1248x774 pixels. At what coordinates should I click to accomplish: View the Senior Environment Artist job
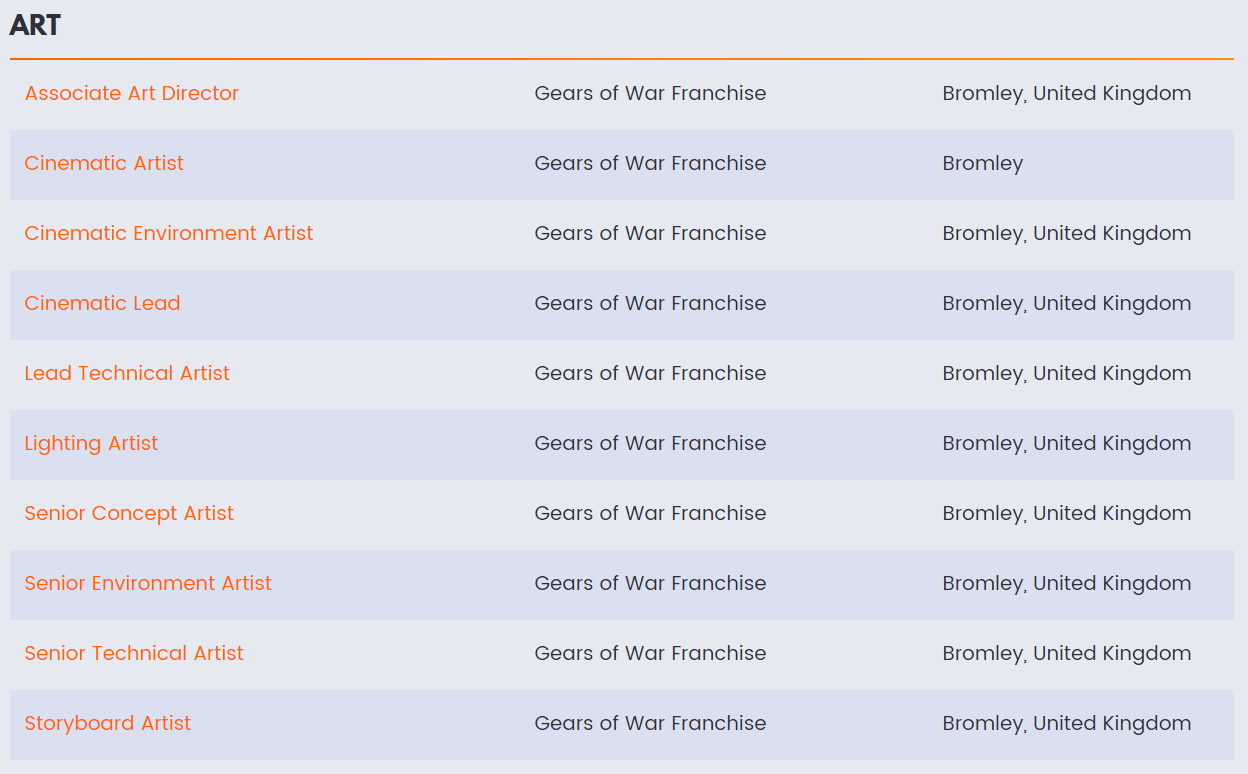148,583
